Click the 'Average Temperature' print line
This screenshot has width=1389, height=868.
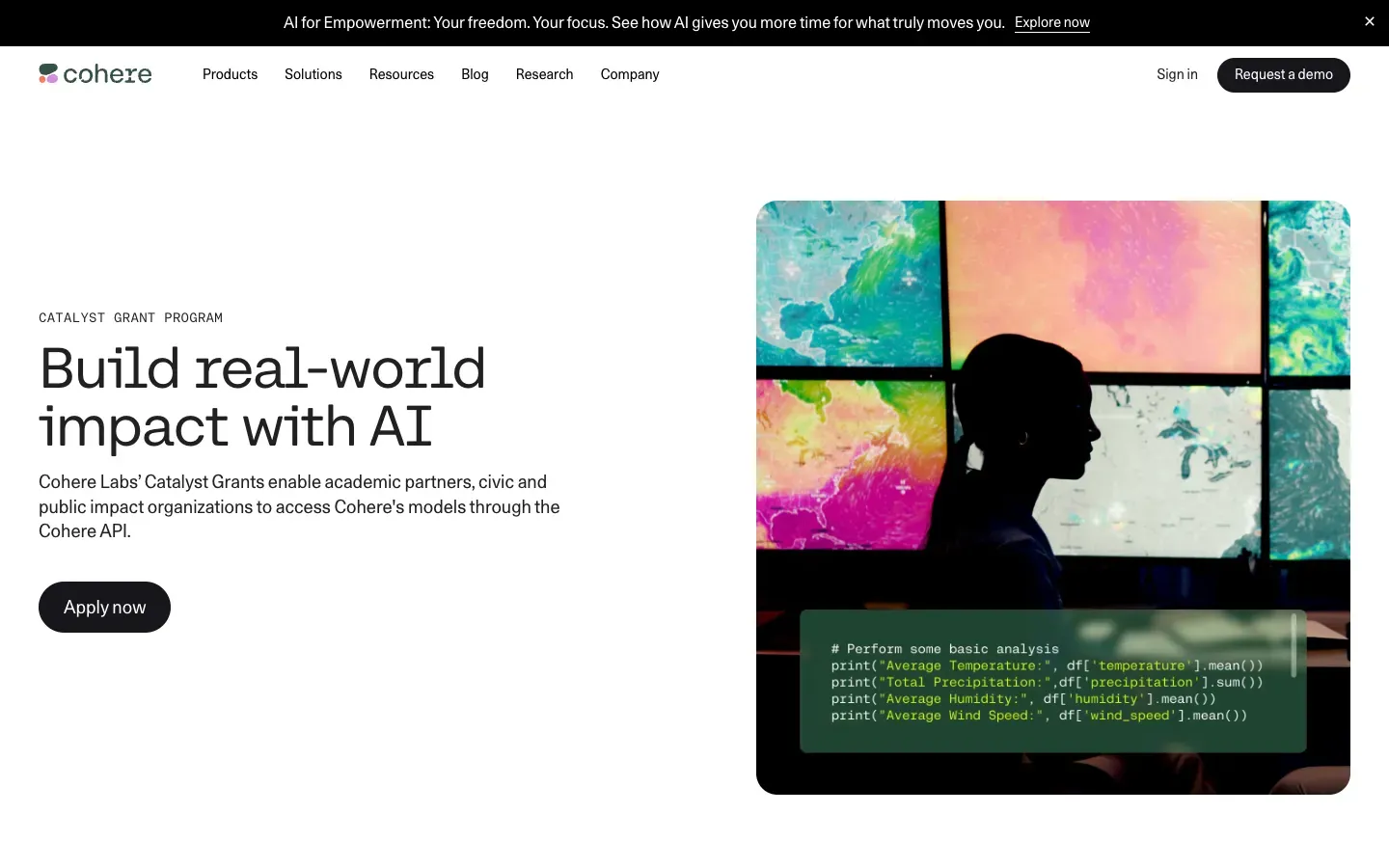point(1047,665)
